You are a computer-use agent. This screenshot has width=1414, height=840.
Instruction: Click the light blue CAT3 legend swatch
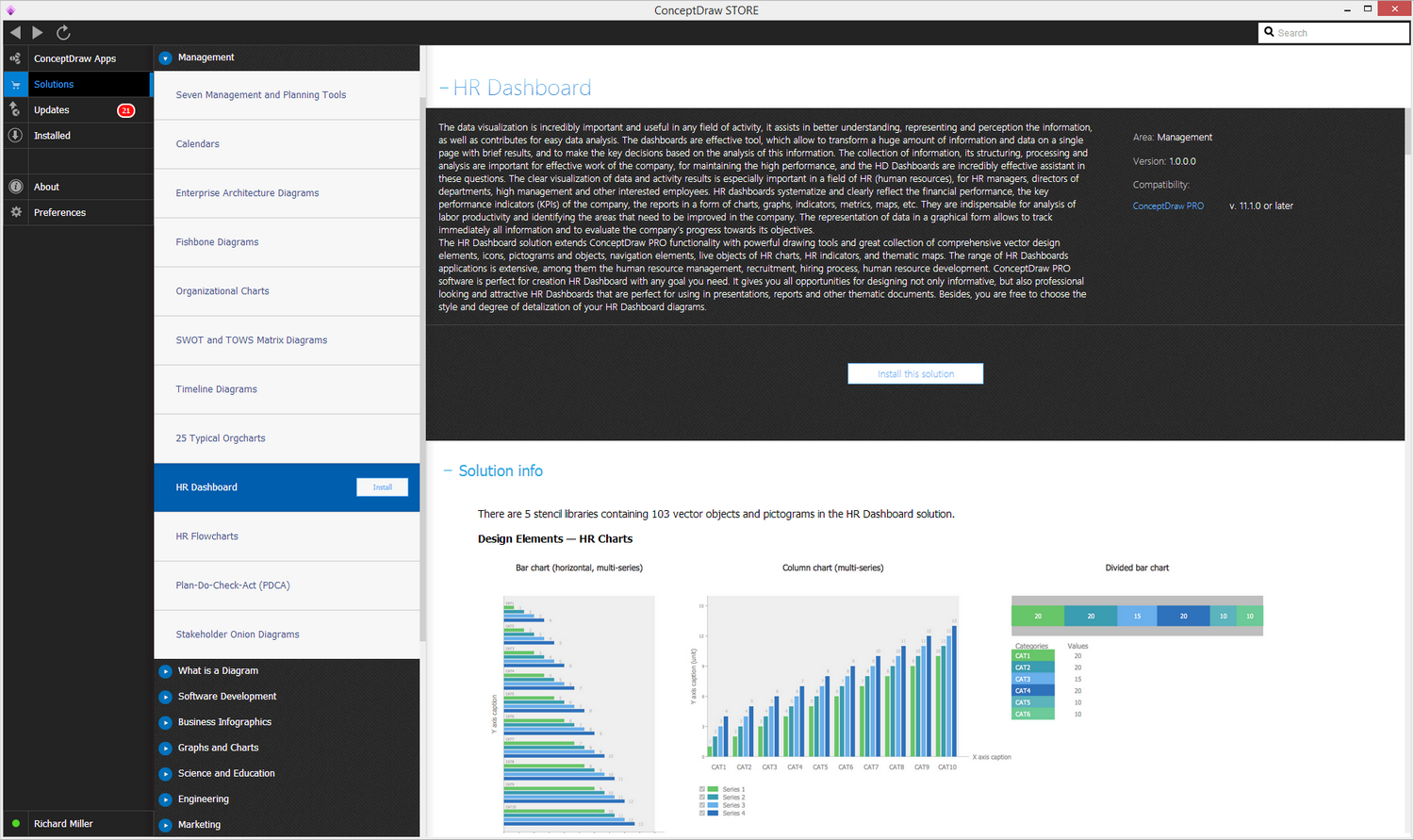1033,679
